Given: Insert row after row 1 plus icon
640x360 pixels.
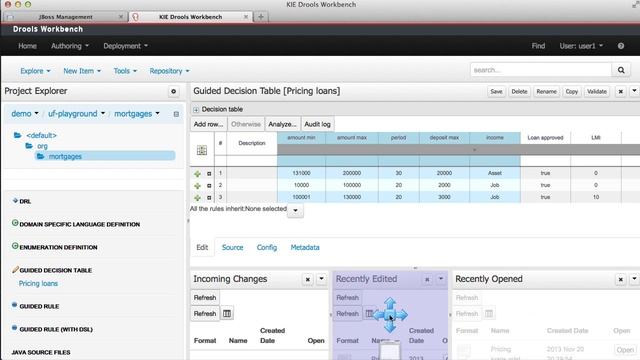Looking at the screenshot, I should [x=198, y=173].
